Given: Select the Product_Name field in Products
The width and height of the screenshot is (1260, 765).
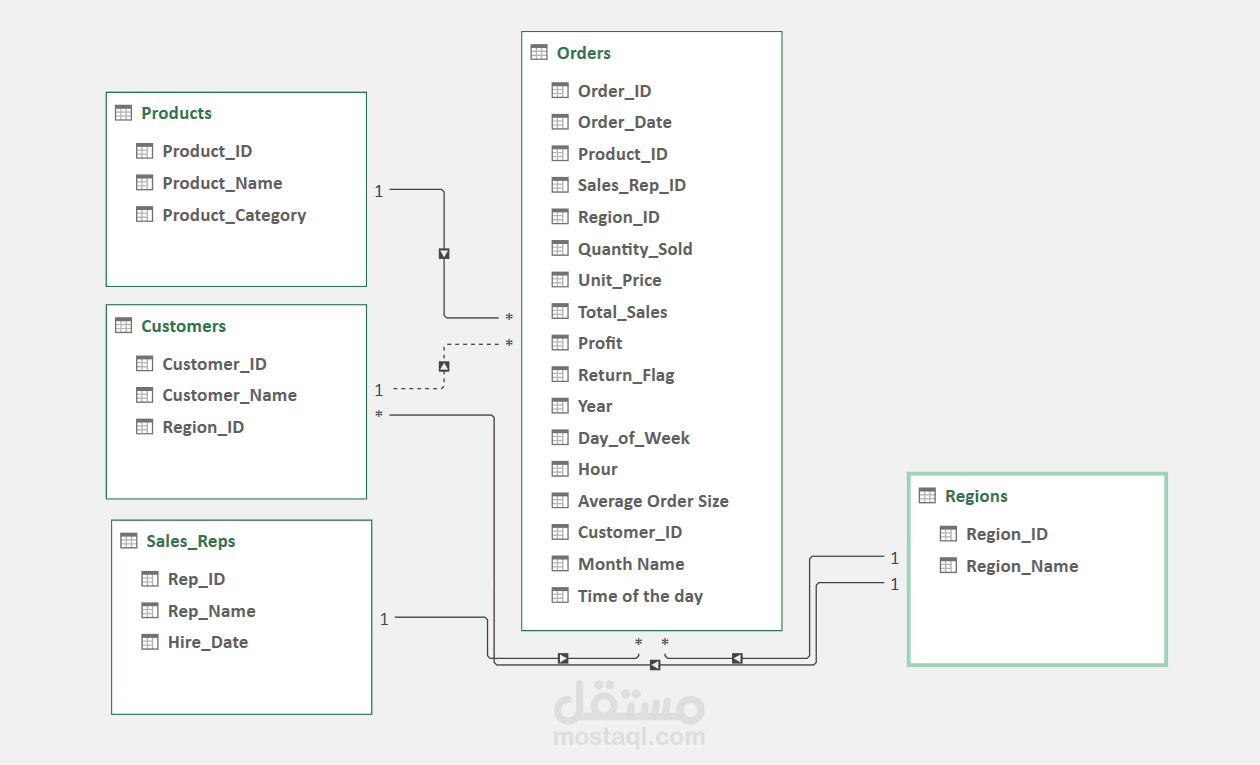Looking at the screenshot, I should (222, 183).
